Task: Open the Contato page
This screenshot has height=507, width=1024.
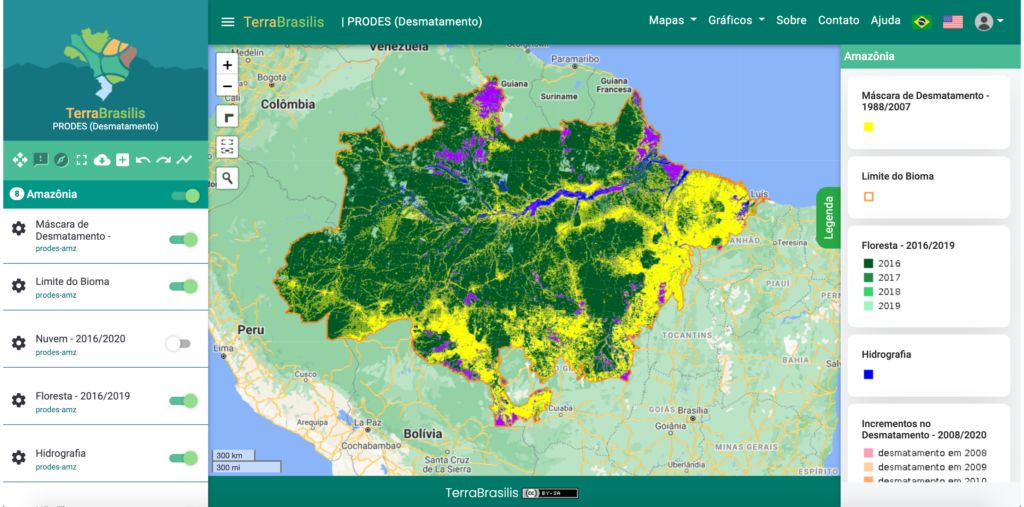Action: 839,20
